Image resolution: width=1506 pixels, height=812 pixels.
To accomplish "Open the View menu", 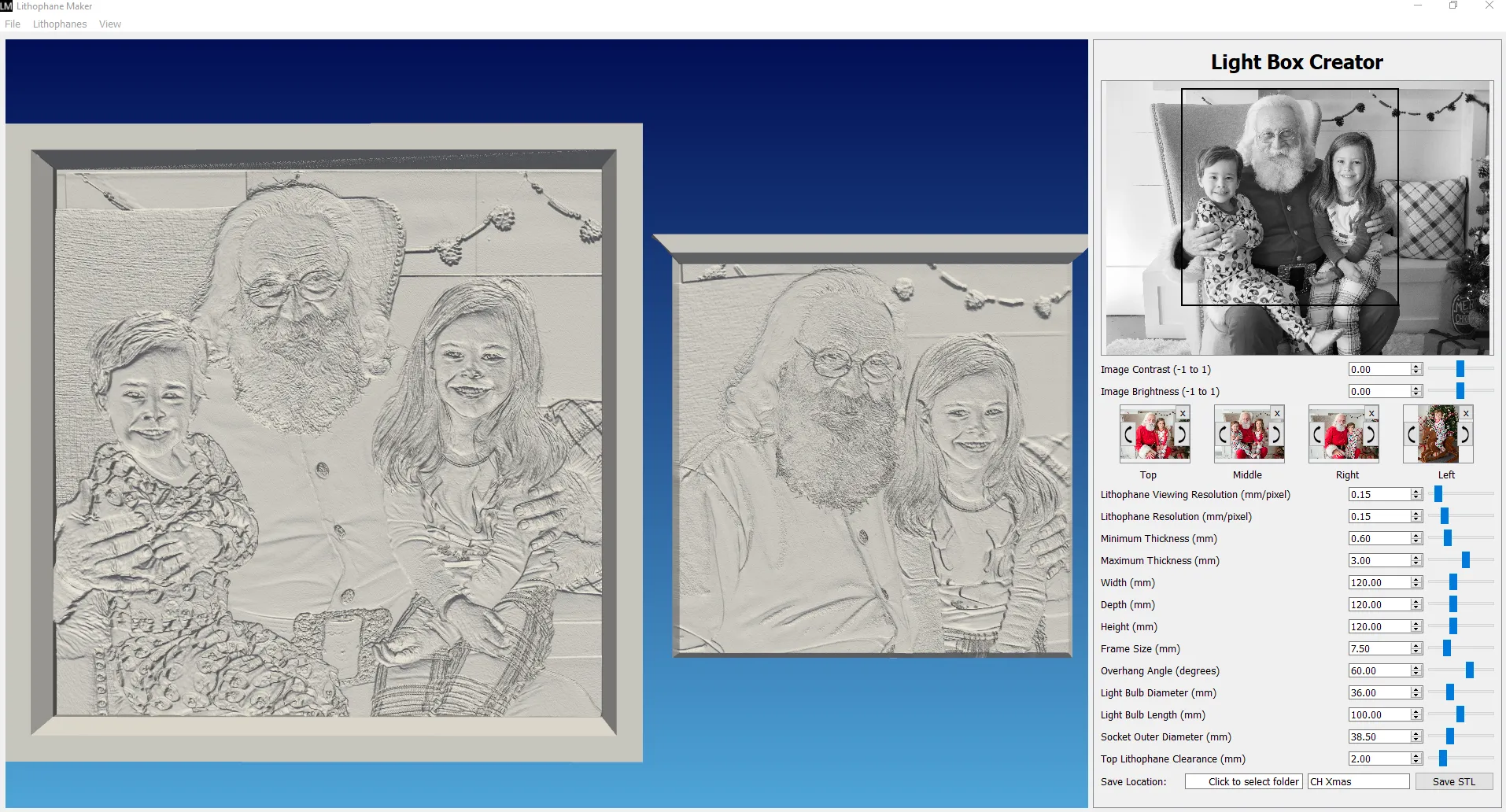I will [109, 24].
